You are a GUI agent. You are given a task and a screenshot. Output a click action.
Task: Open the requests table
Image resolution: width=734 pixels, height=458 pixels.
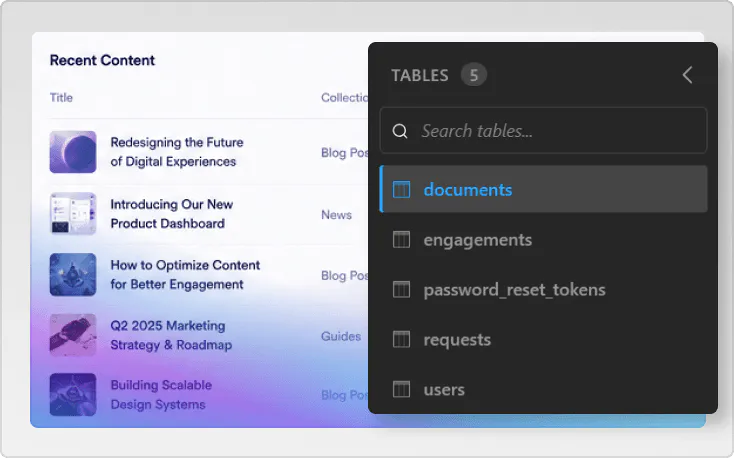click(543, 340)
